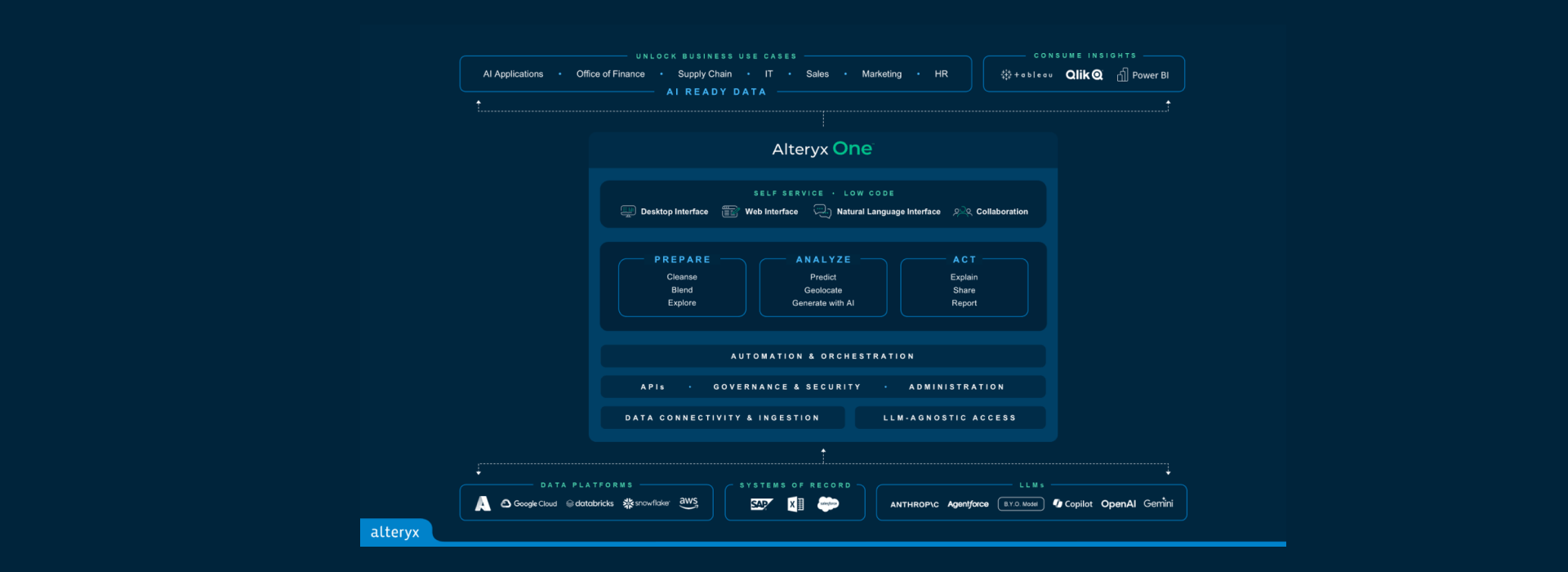Click the Gemini logo
Image resolution: width=1568 pixels, height=572 pixels.
point(1158,503)
